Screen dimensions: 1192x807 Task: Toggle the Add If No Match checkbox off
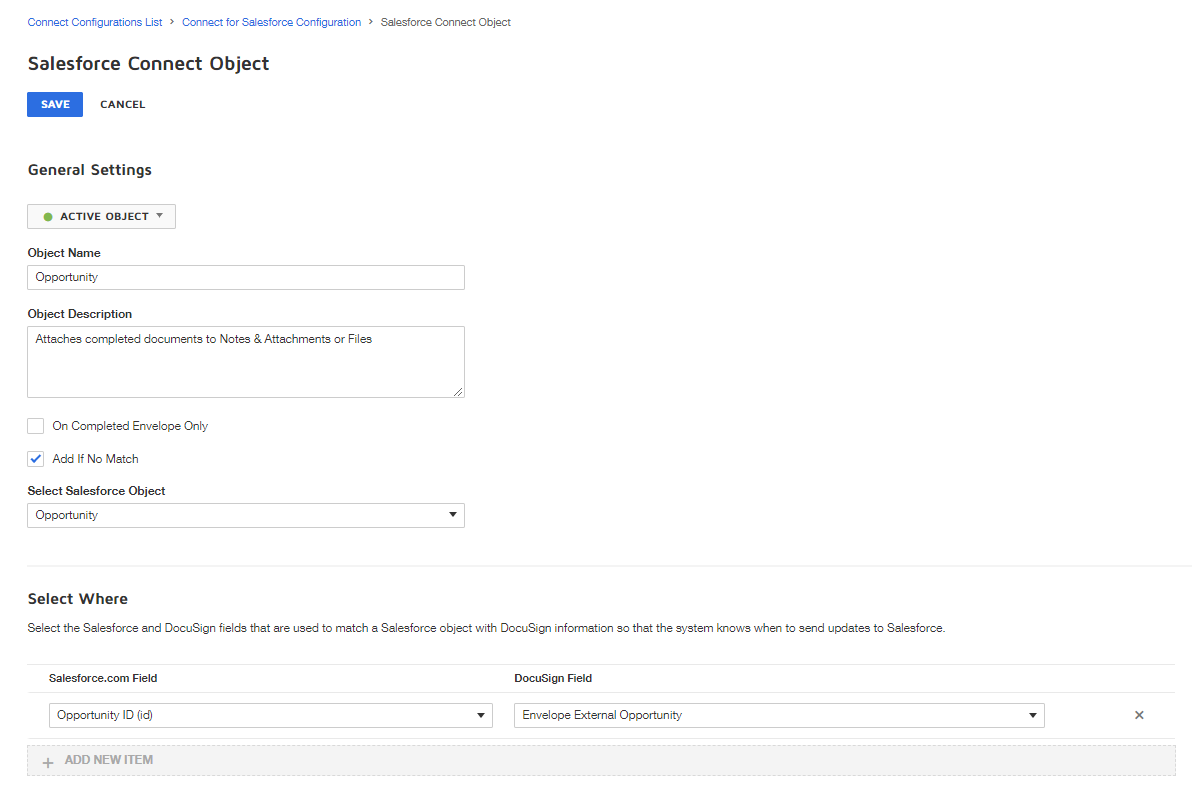(35, 458)
